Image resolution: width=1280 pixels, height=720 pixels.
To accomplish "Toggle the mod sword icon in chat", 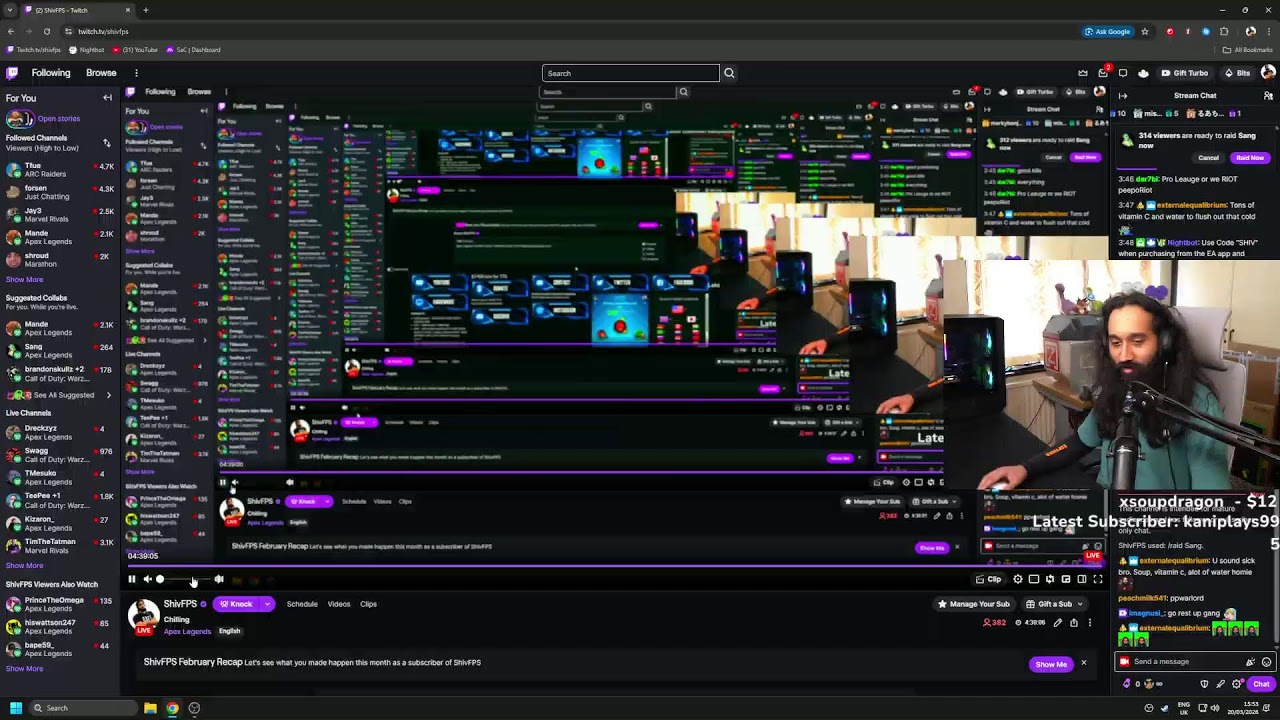I will pyautogui.click(x=1220, y=684).
